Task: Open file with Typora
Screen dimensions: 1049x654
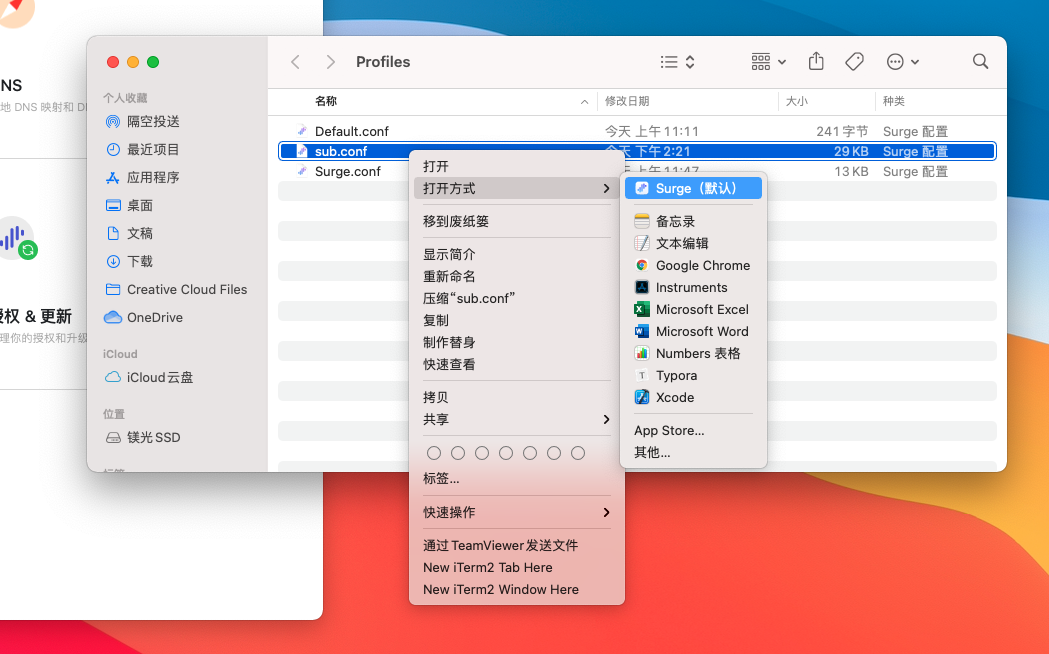Action: click(x=676, y=376)
